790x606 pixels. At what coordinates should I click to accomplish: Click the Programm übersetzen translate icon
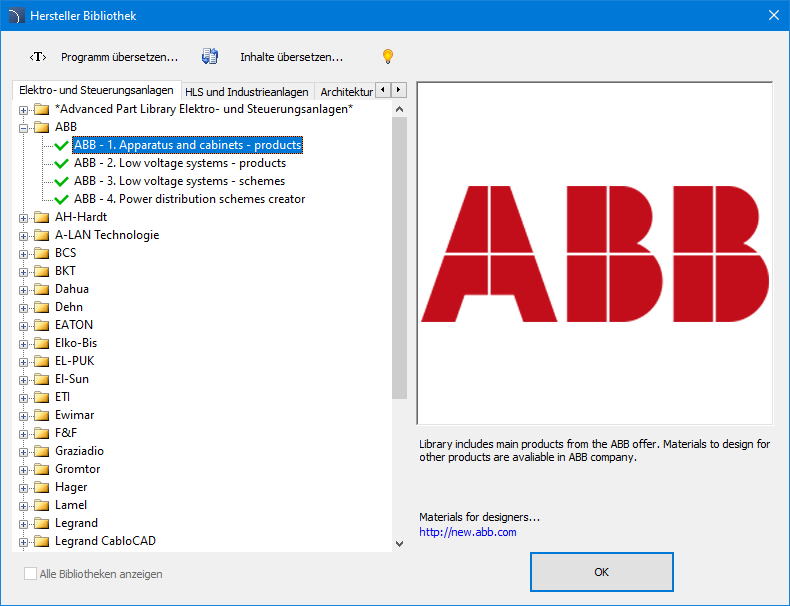click(x=38, y=57)
